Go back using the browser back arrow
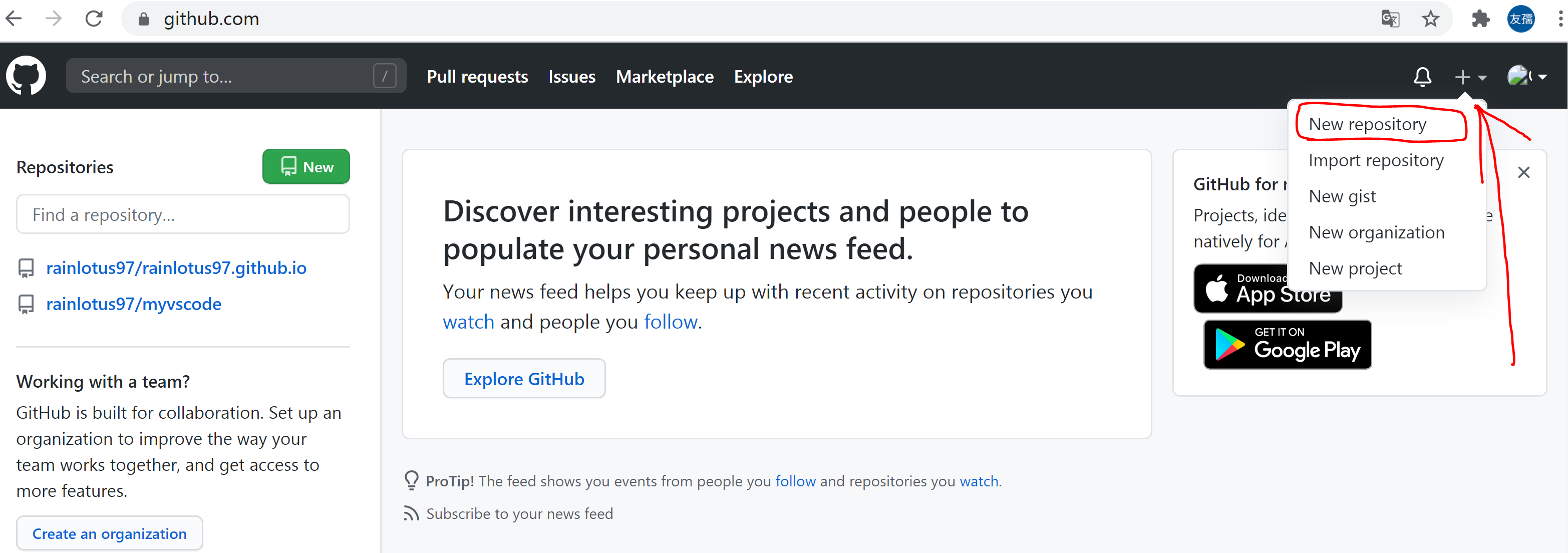 pyautogui.click(x=14, y=19)
